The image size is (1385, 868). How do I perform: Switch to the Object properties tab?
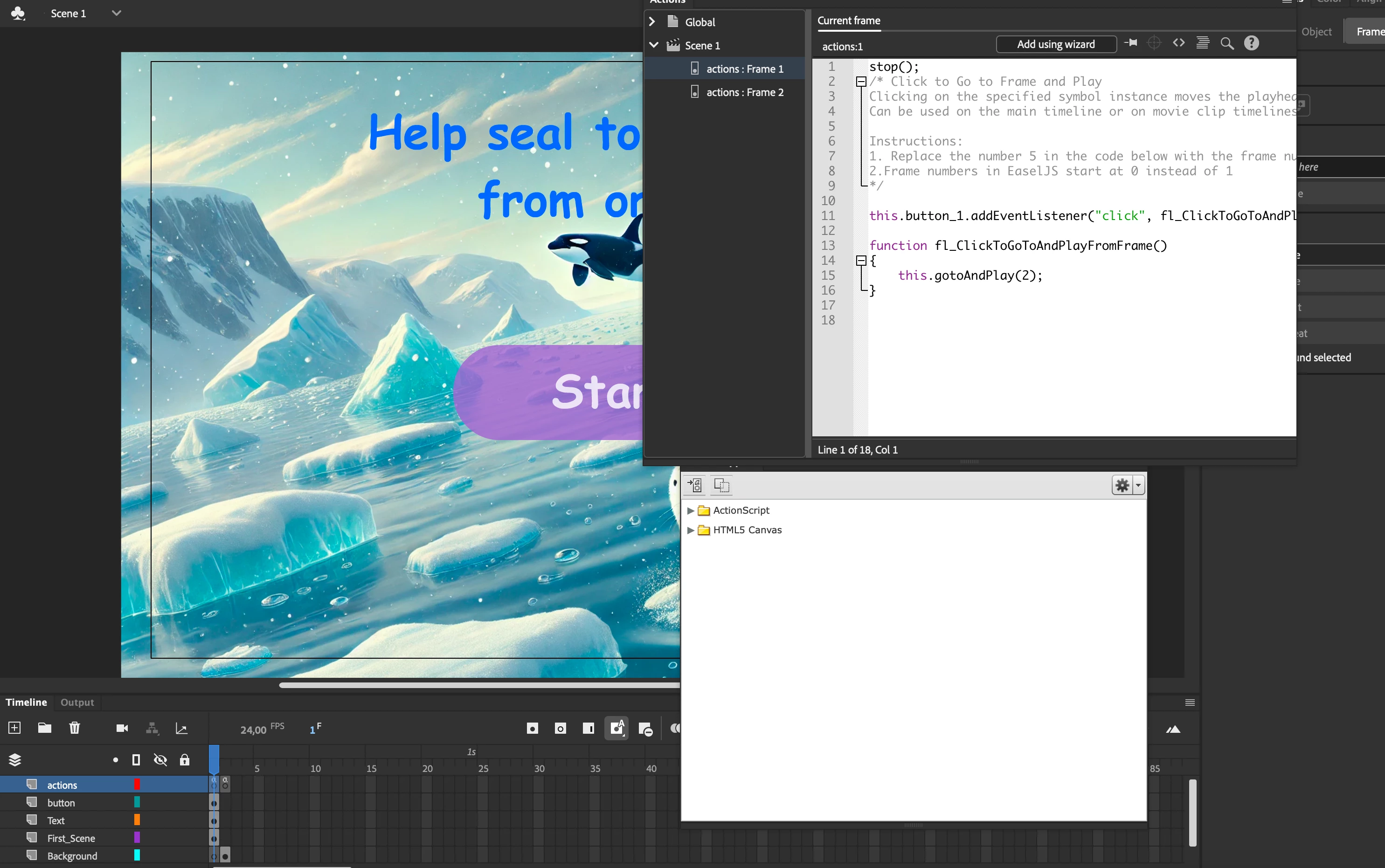1316,32
